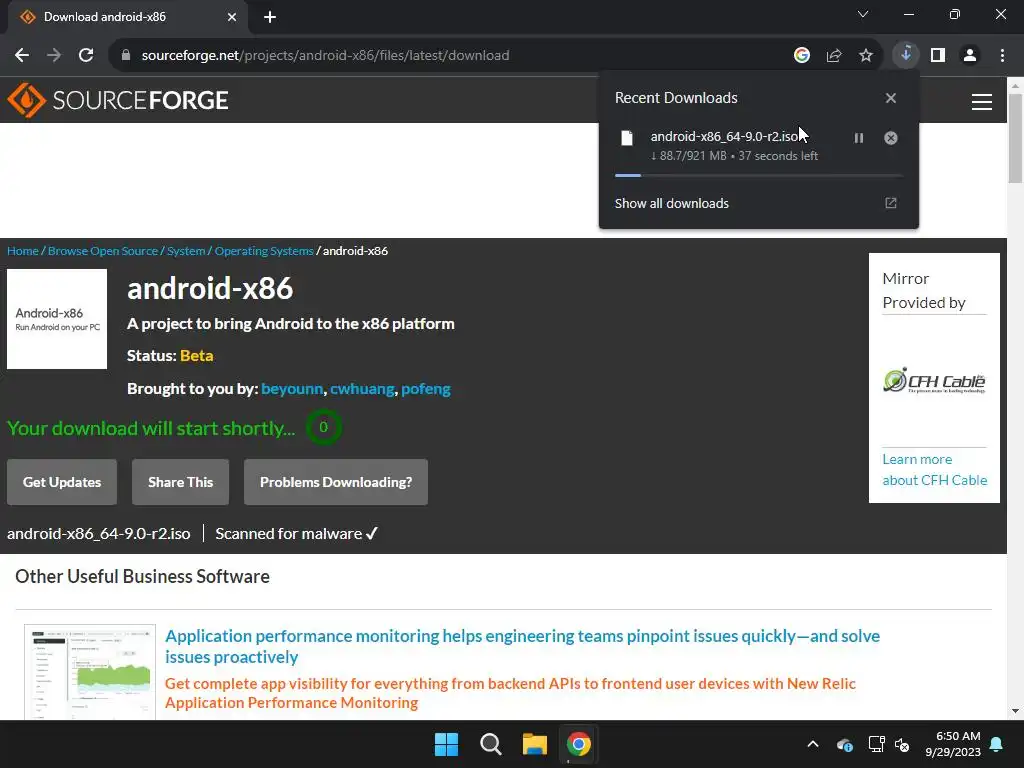Viewport: 1024px width, 768px height.
Task: Cancel the android-x86 ISO download
Action: 891,138
